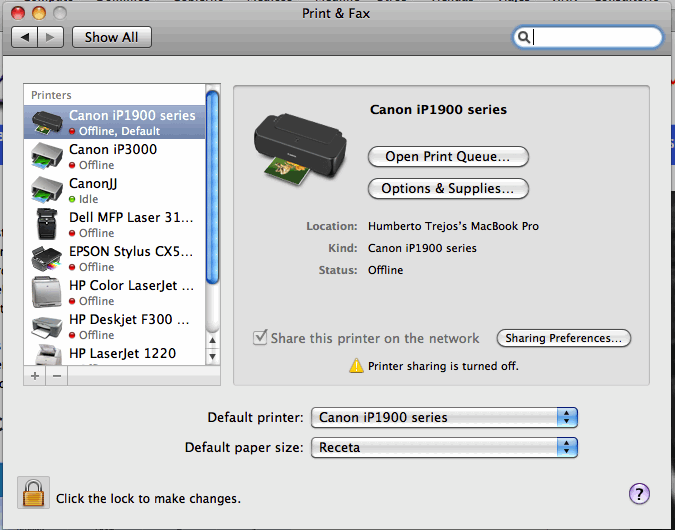Click the magnifying glass search icon
675x530 pixels.
coord(523,37)
